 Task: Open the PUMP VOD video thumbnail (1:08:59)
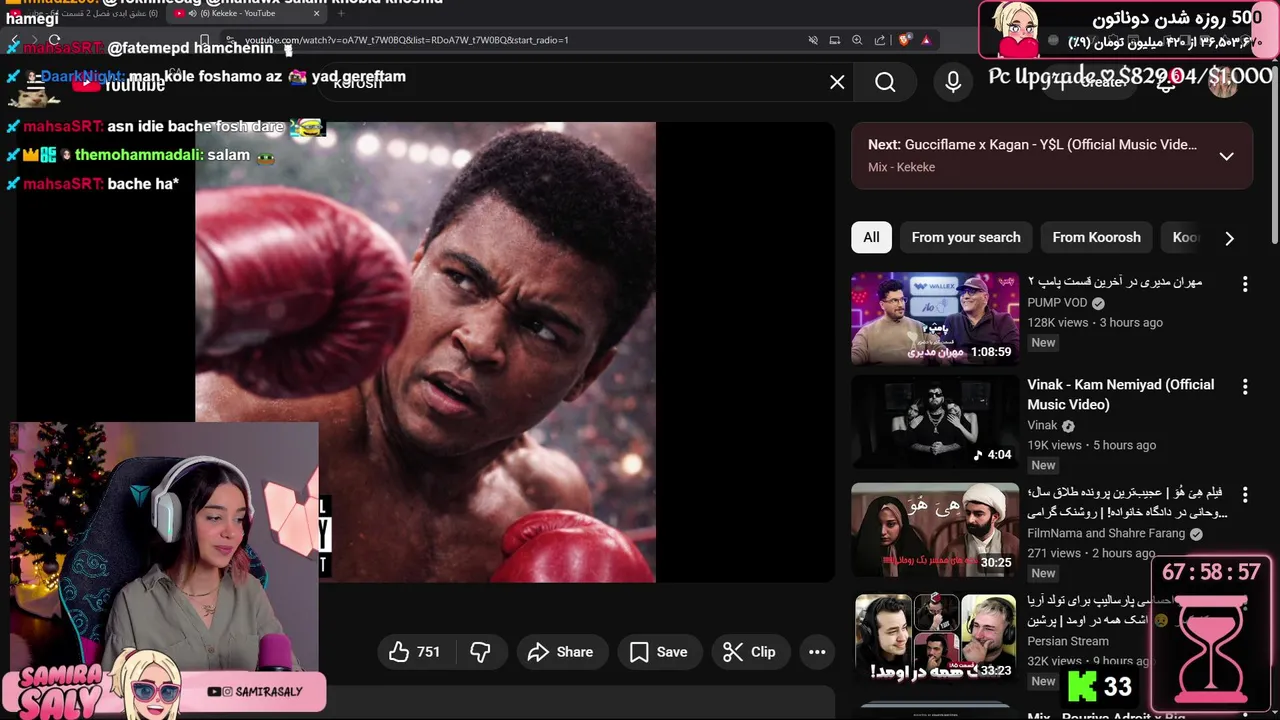click(x=935, y=319)
